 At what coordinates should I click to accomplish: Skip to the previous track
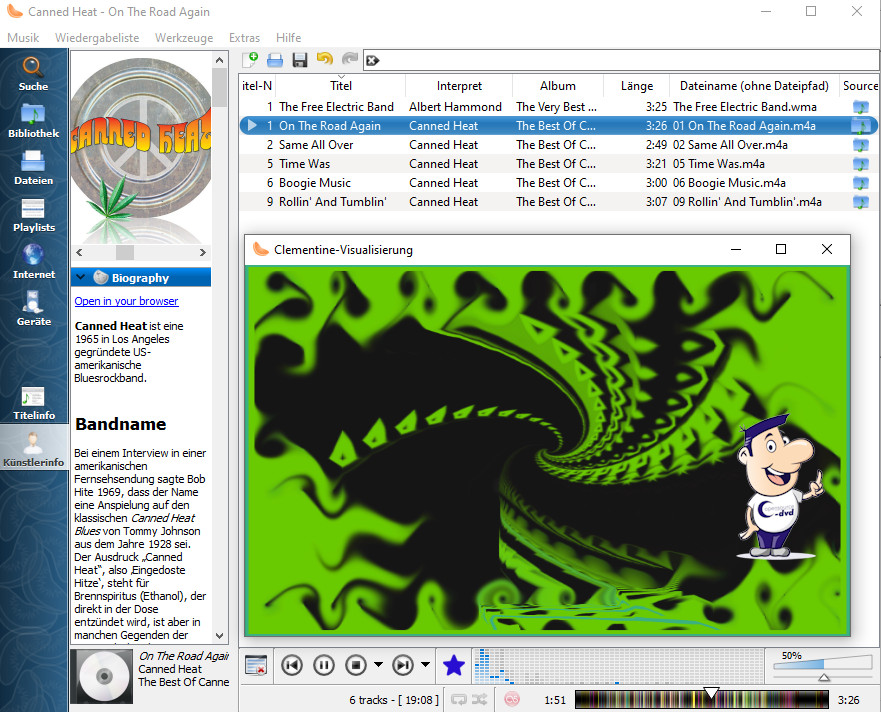292,665
